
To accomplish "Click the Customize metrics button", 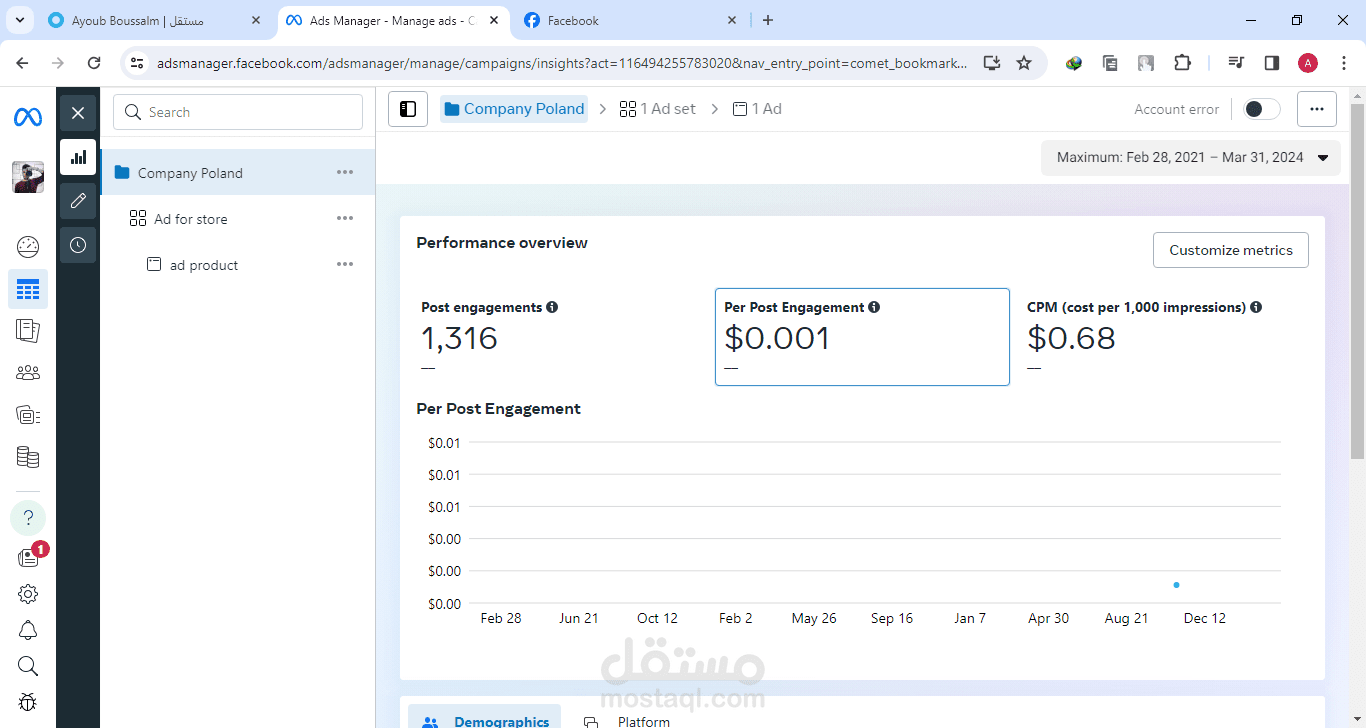I will click(1231, 250).
